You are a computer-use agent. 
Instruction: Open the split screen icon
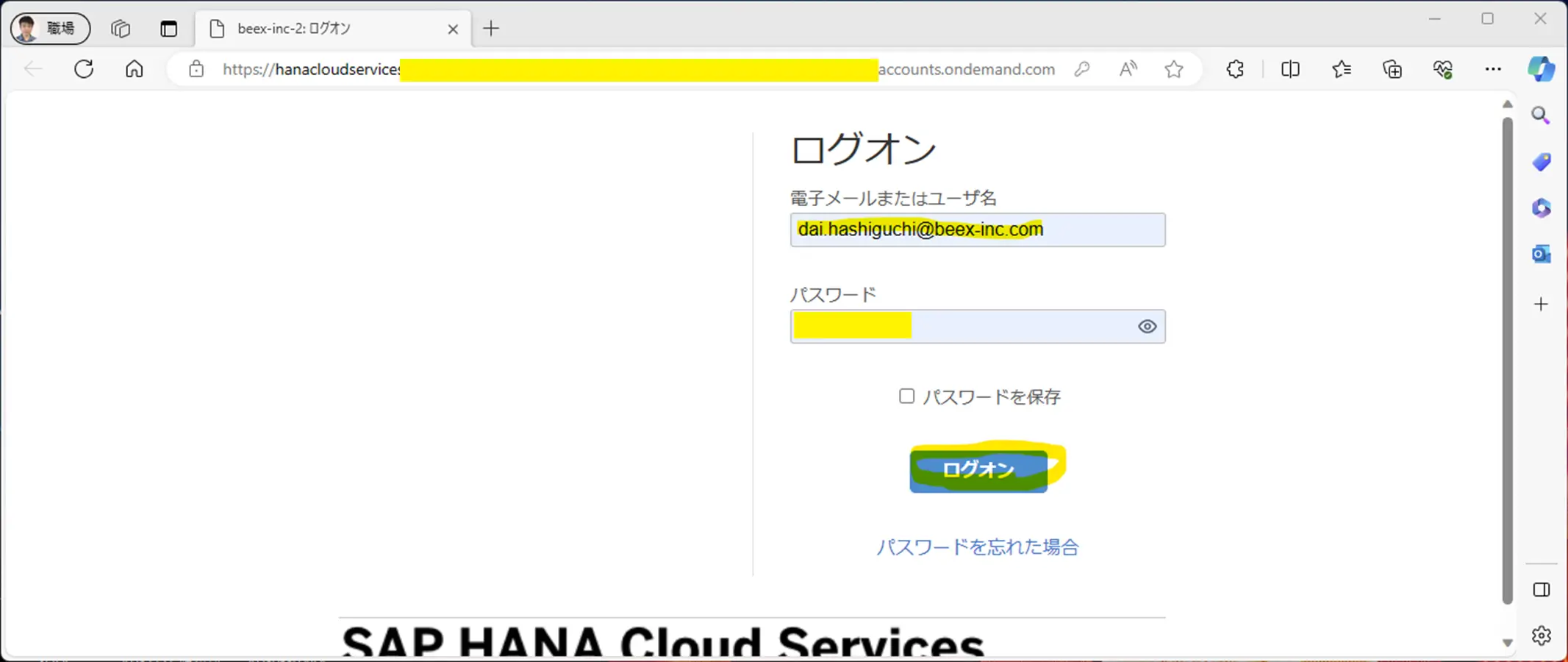(x=1290, y=69)
